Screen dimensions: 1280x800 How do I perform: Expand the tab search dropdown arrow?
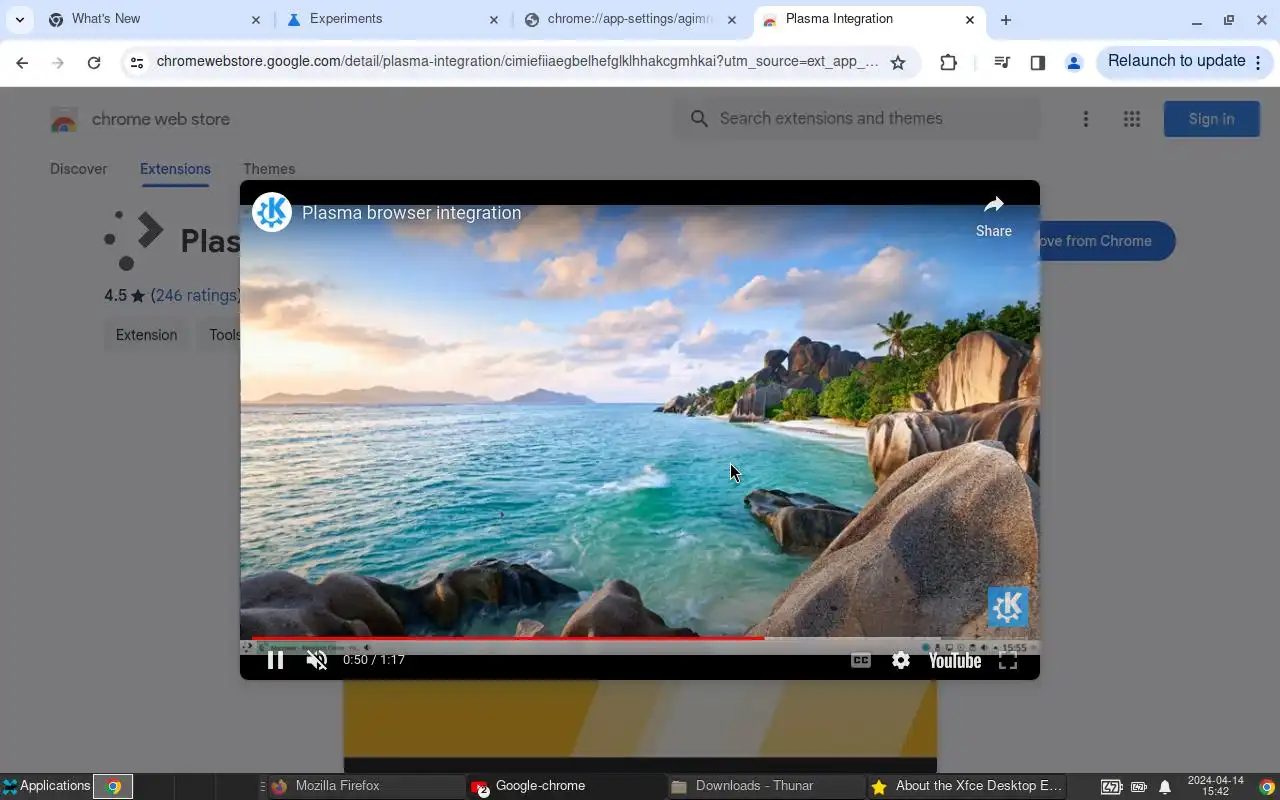tap(19, 19)
